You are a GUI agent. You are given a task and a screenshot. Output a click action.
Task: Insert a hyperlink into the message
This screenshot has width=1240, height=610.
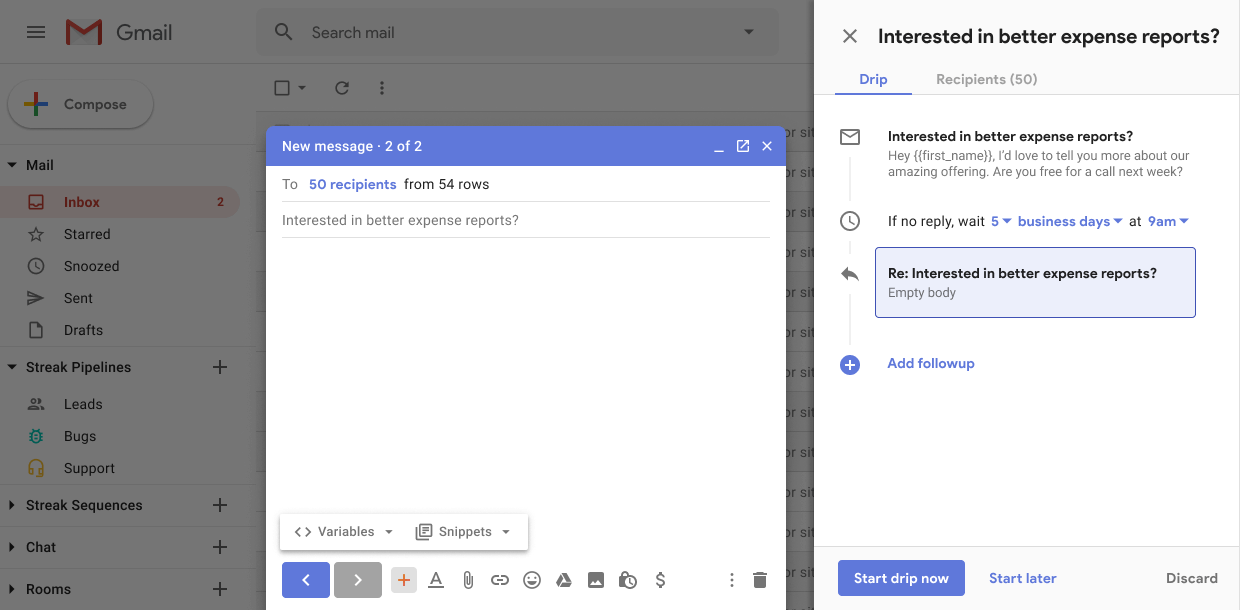tap(500, 580)
